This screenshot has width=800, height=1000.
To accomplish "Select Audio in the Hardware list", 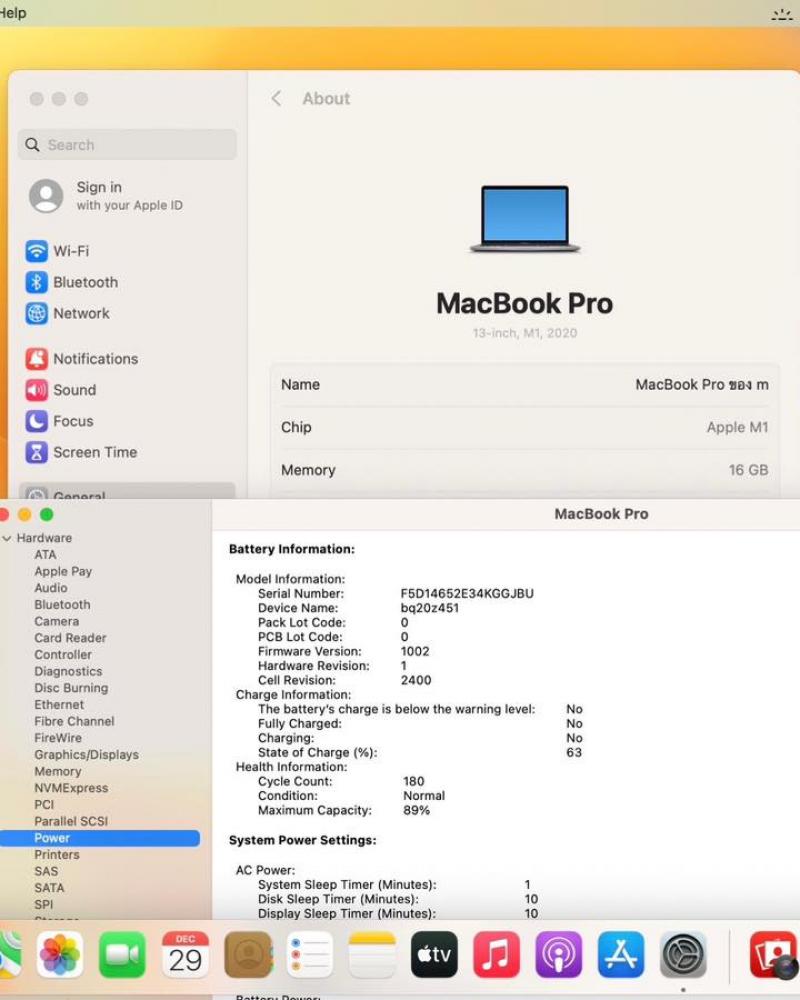I will coord(51,588).
